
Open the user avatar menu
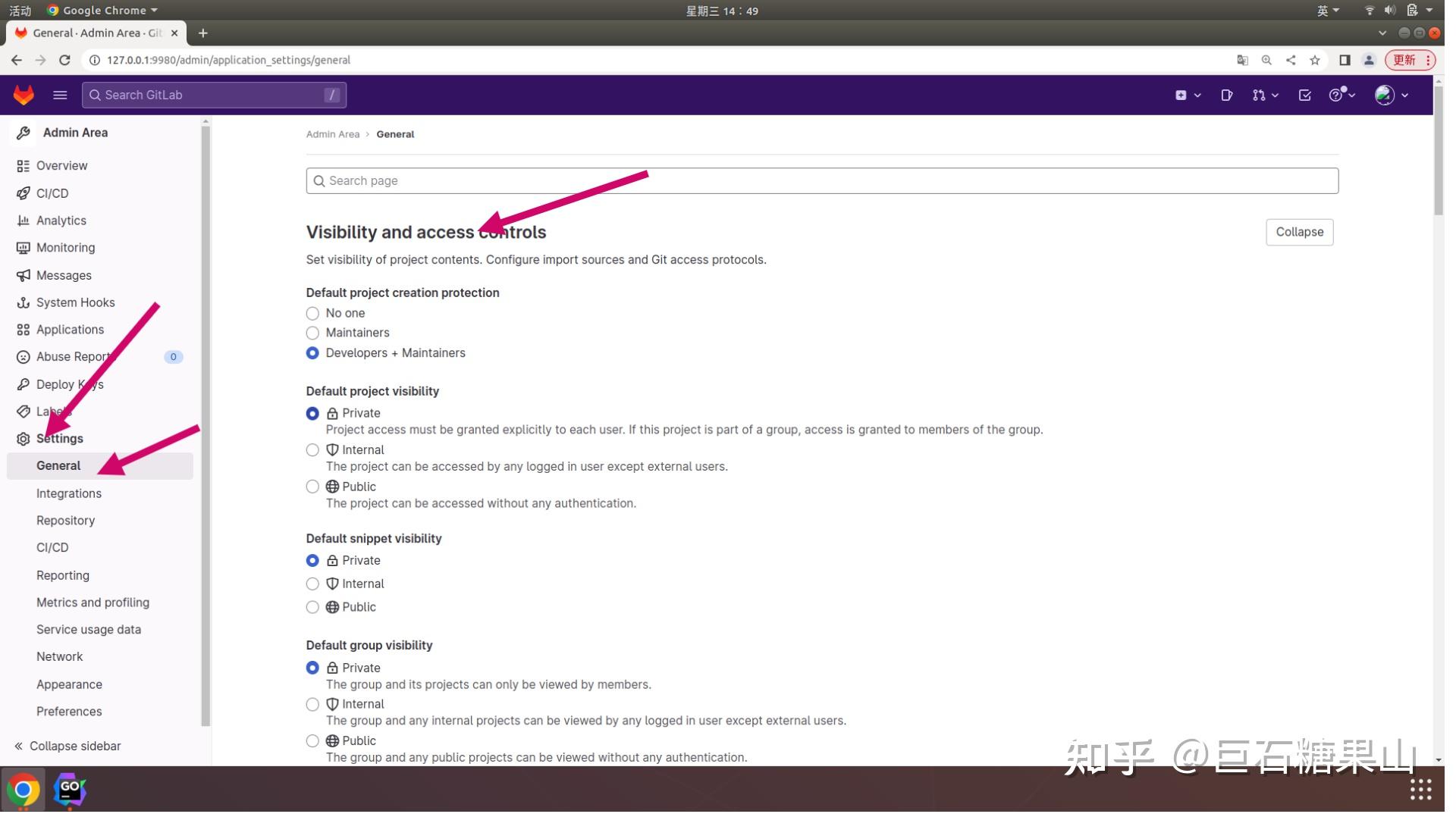(x=1386, y=95)
